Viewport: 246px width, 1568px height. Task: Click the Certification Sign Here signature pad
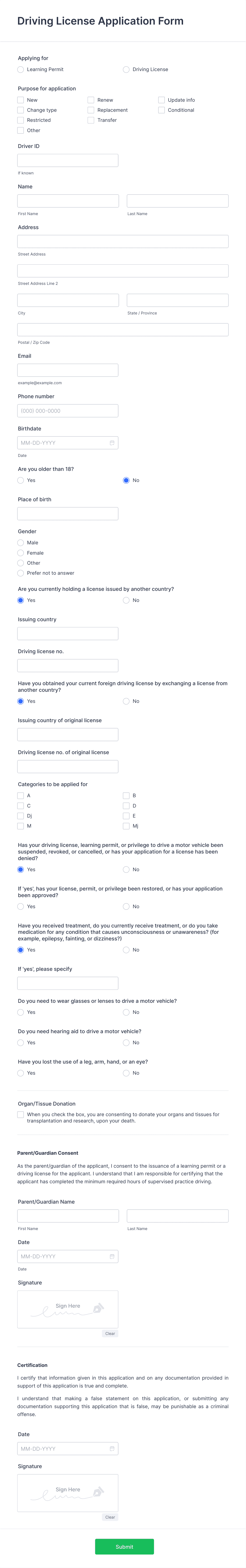click(x=67, y=1492)
